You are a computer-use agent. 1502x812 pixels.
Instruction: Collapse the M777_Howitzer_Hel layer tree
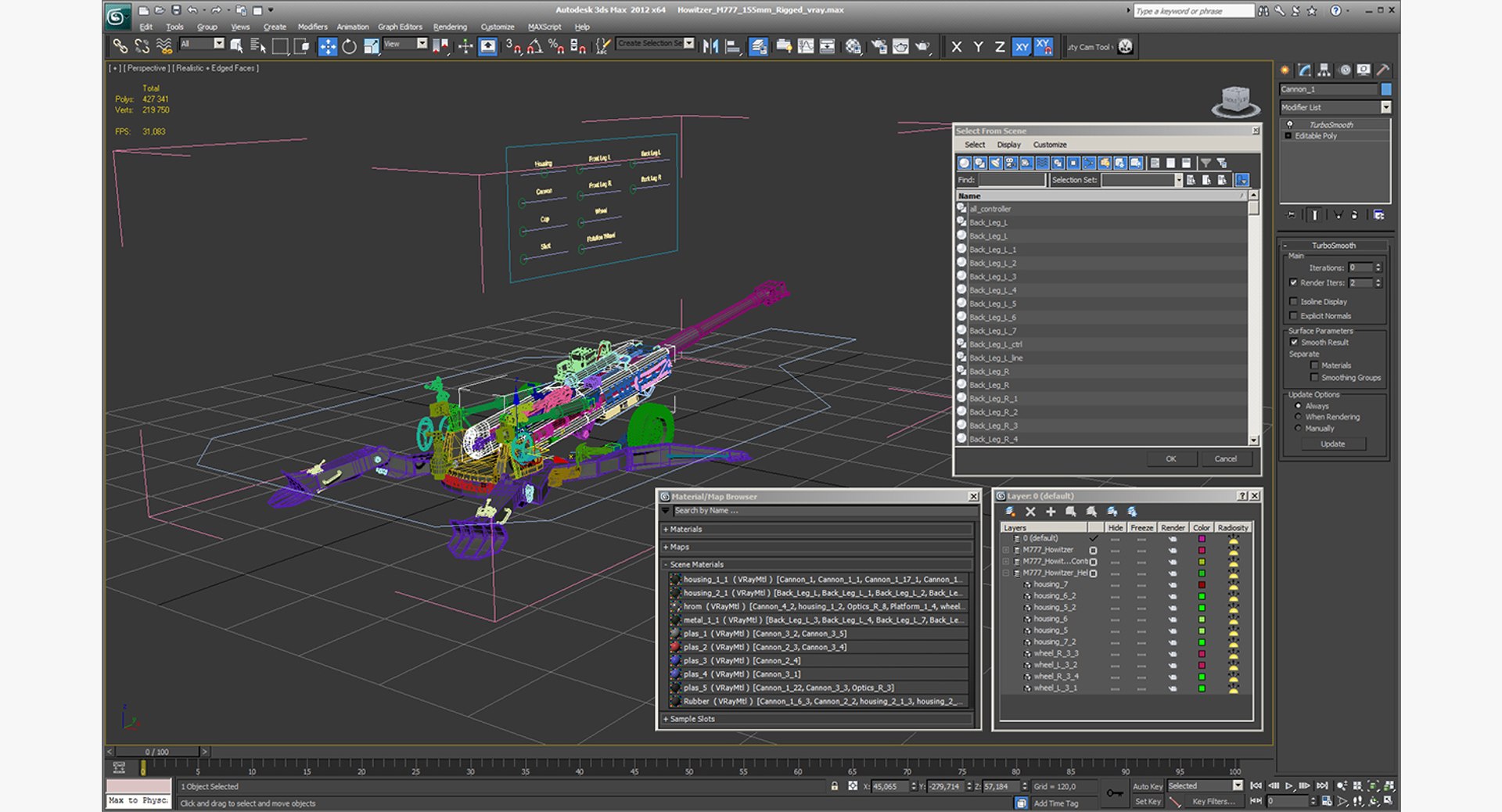[x=1006, y=573]
